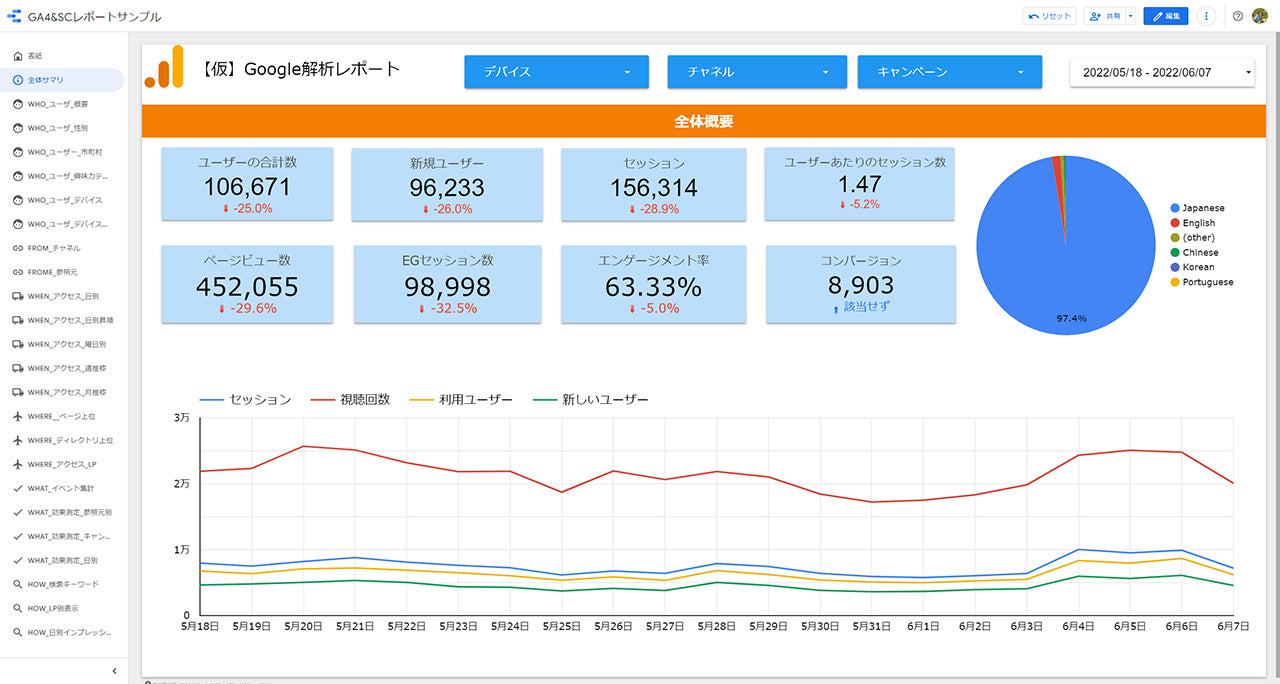This screenshot has height=684, width=1280.
Task: Open the three-dot more options menu
Action: pos(1207,16)
